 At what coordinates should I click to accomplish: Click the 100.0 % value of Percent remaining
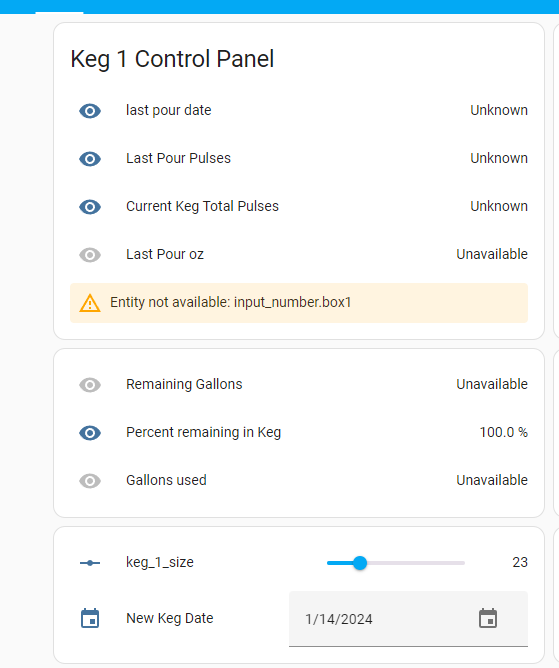coord(504,432)
